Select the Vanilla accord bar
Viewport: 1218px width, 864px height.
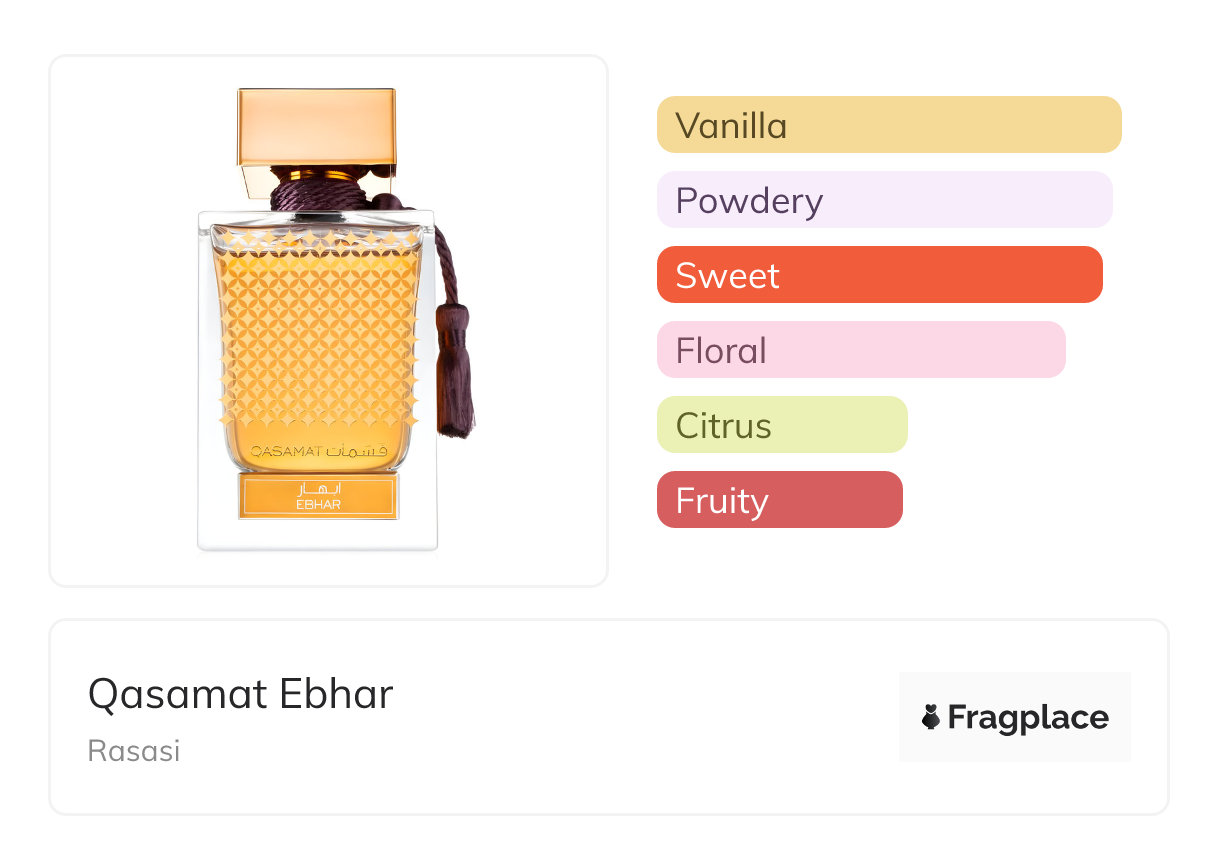coord(888,125)
